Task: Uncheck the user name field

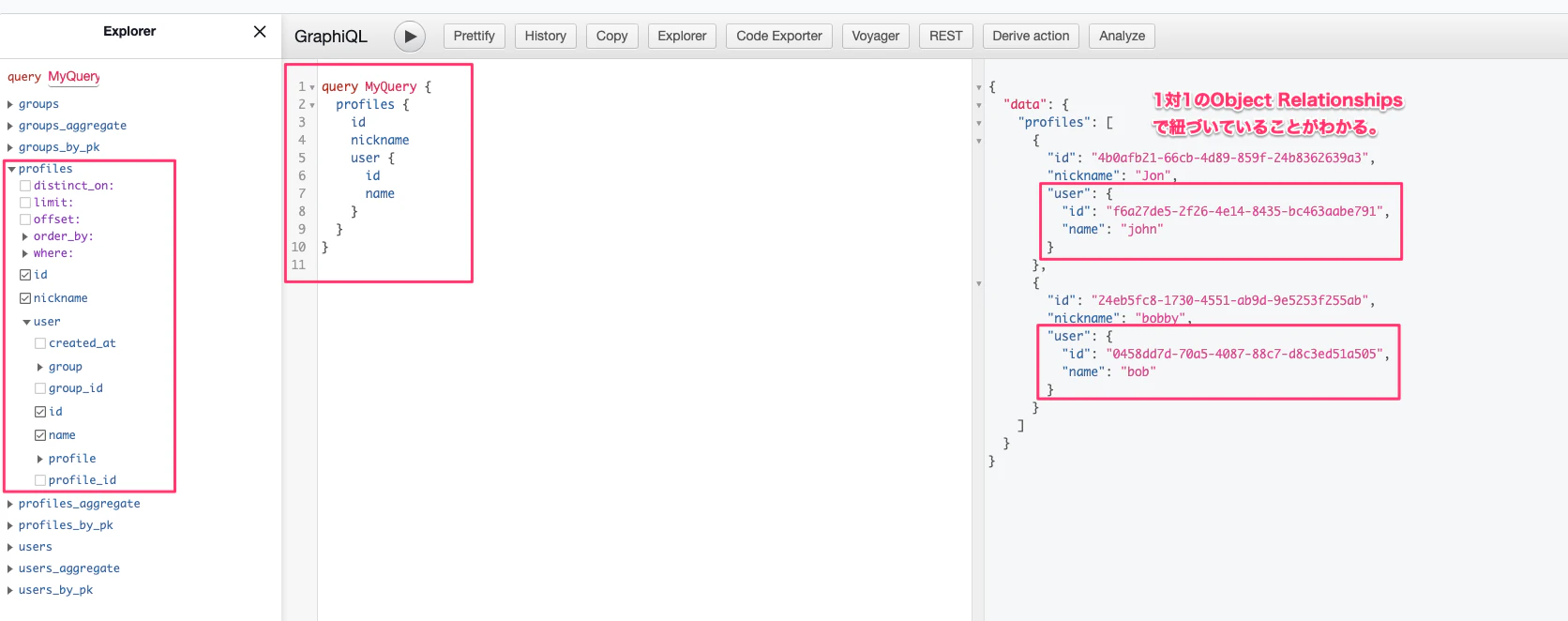Action: (40, 435)
